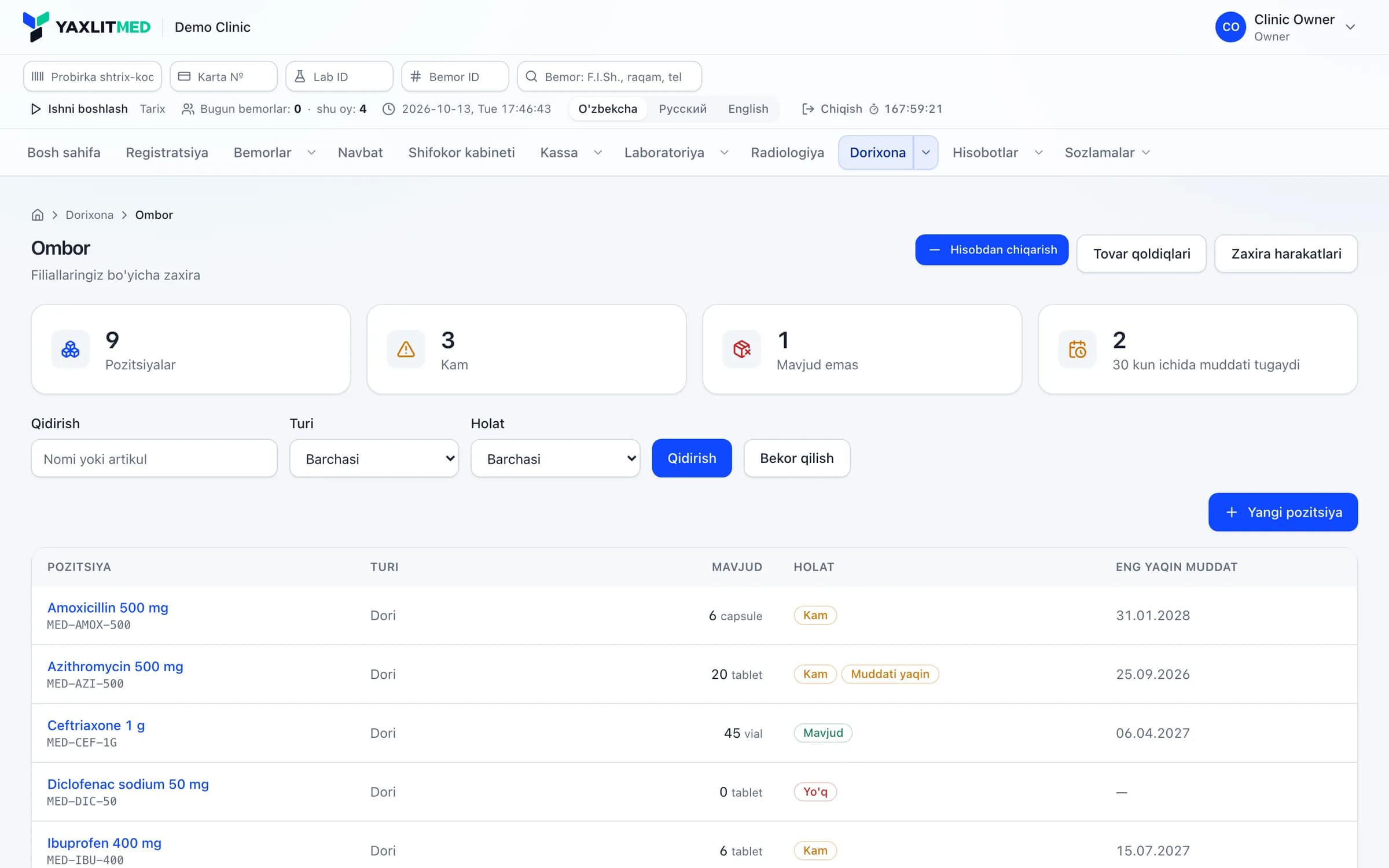Switch language to English

(748, 109)
